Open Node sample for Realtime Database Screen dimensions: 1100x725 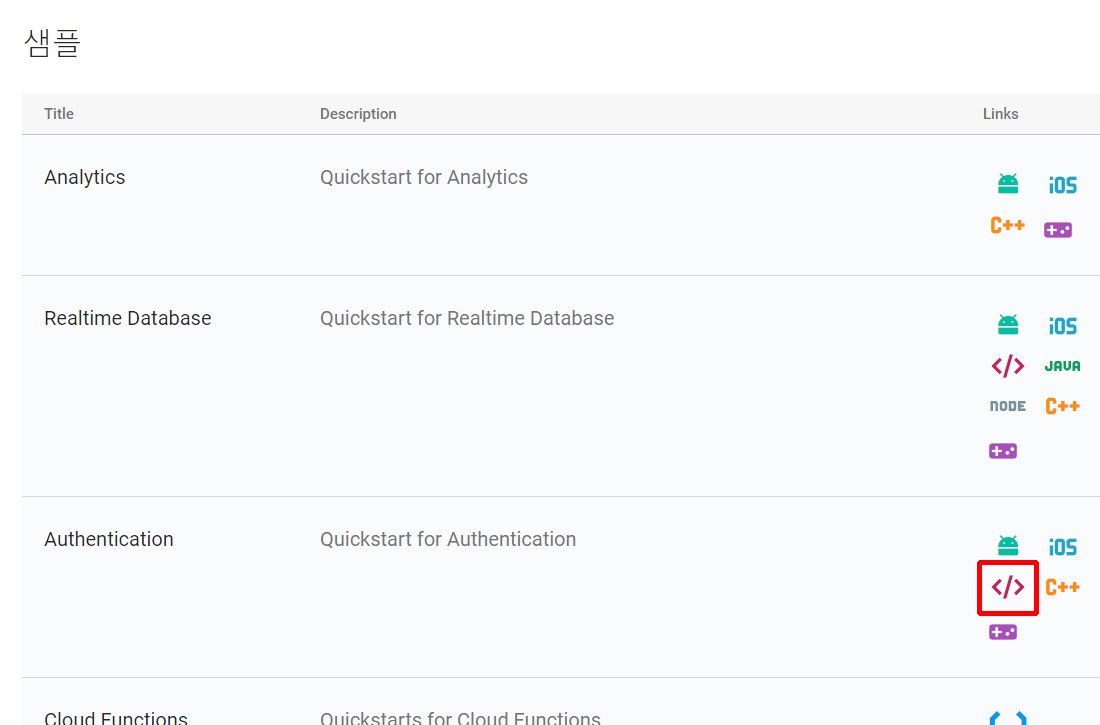(x=1007, y=406)
